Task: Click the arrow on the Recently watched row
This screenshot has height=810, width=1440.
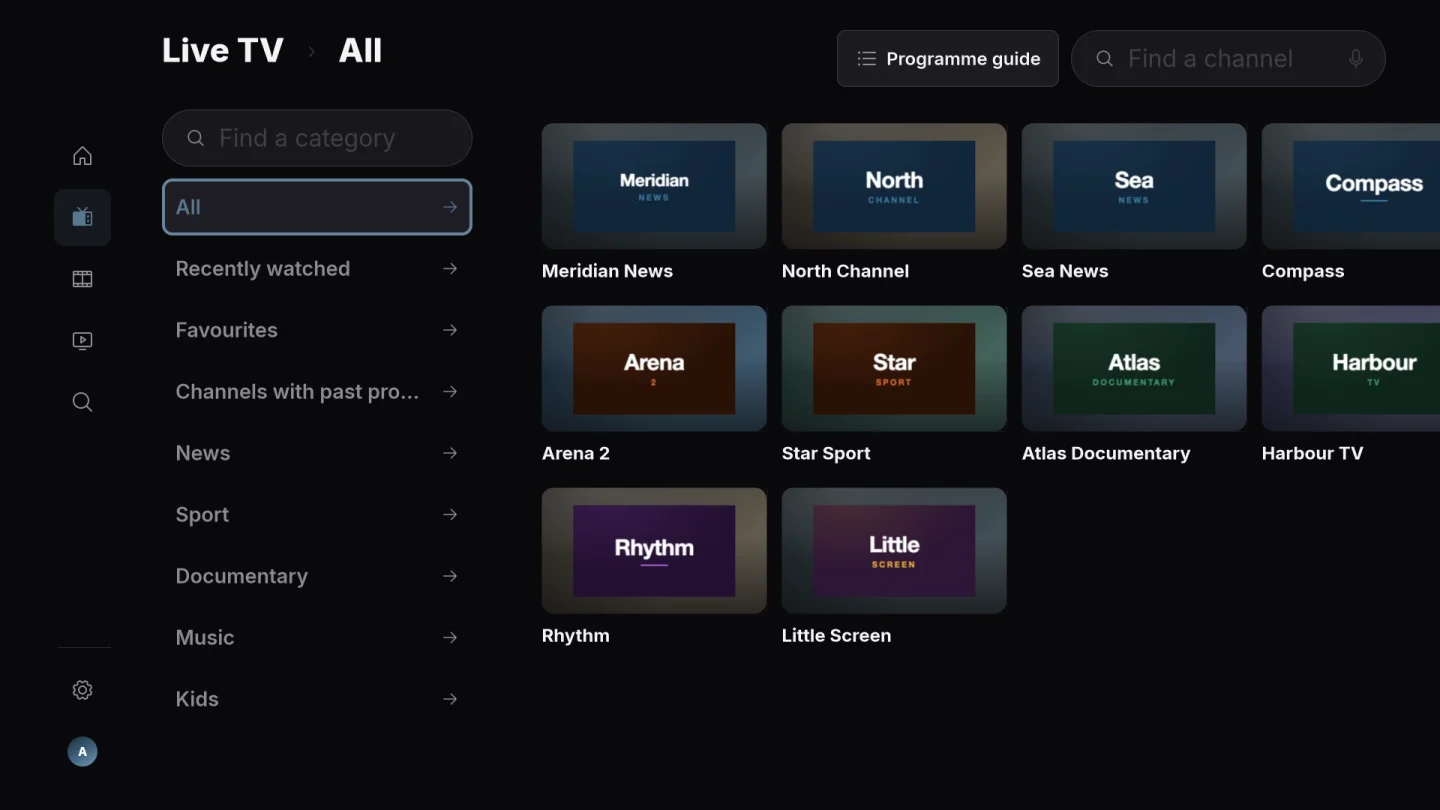Action: 450,268
